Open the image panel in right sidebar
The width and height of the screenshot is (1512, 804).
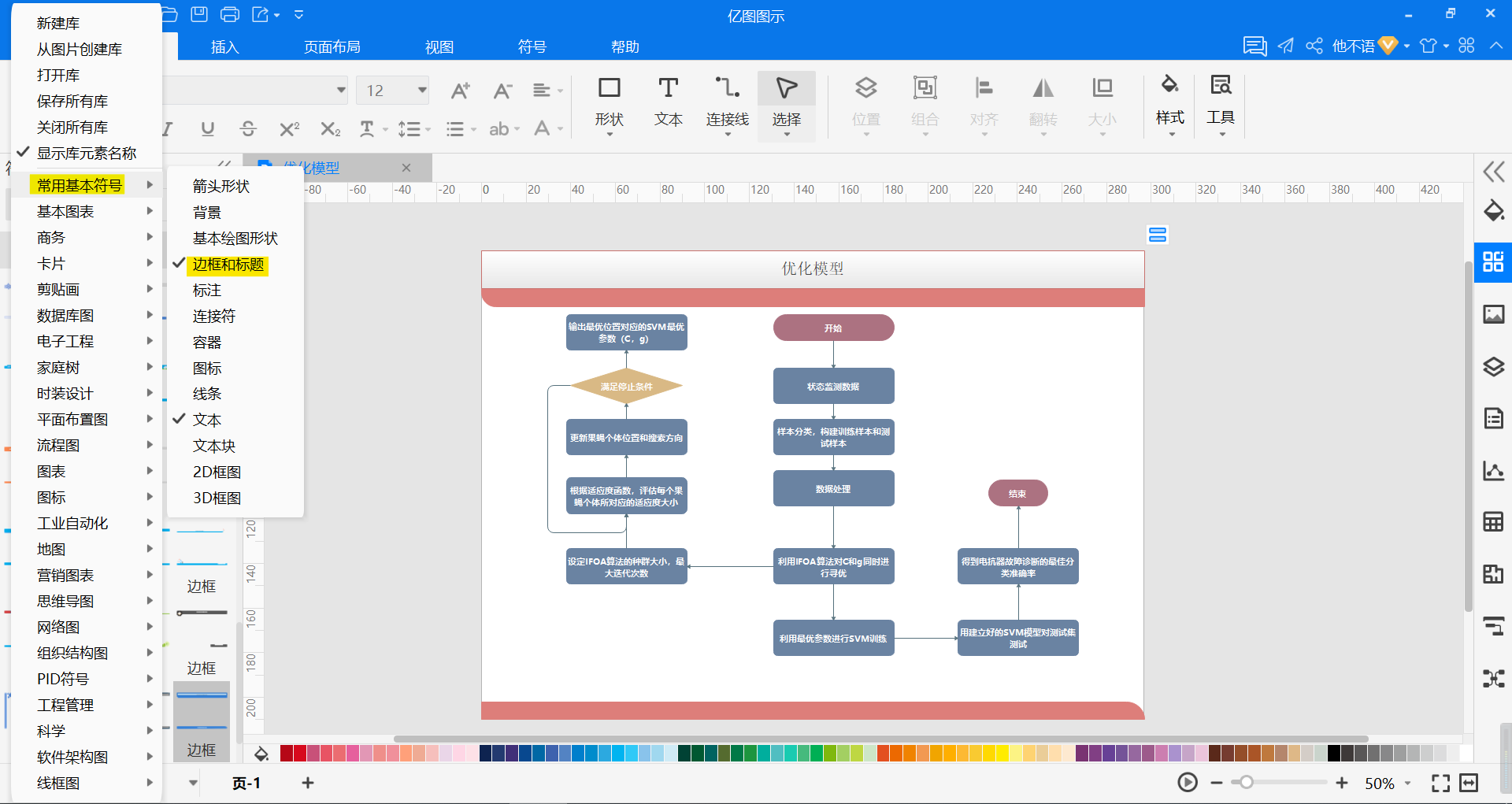click(x=1493, y=314)
